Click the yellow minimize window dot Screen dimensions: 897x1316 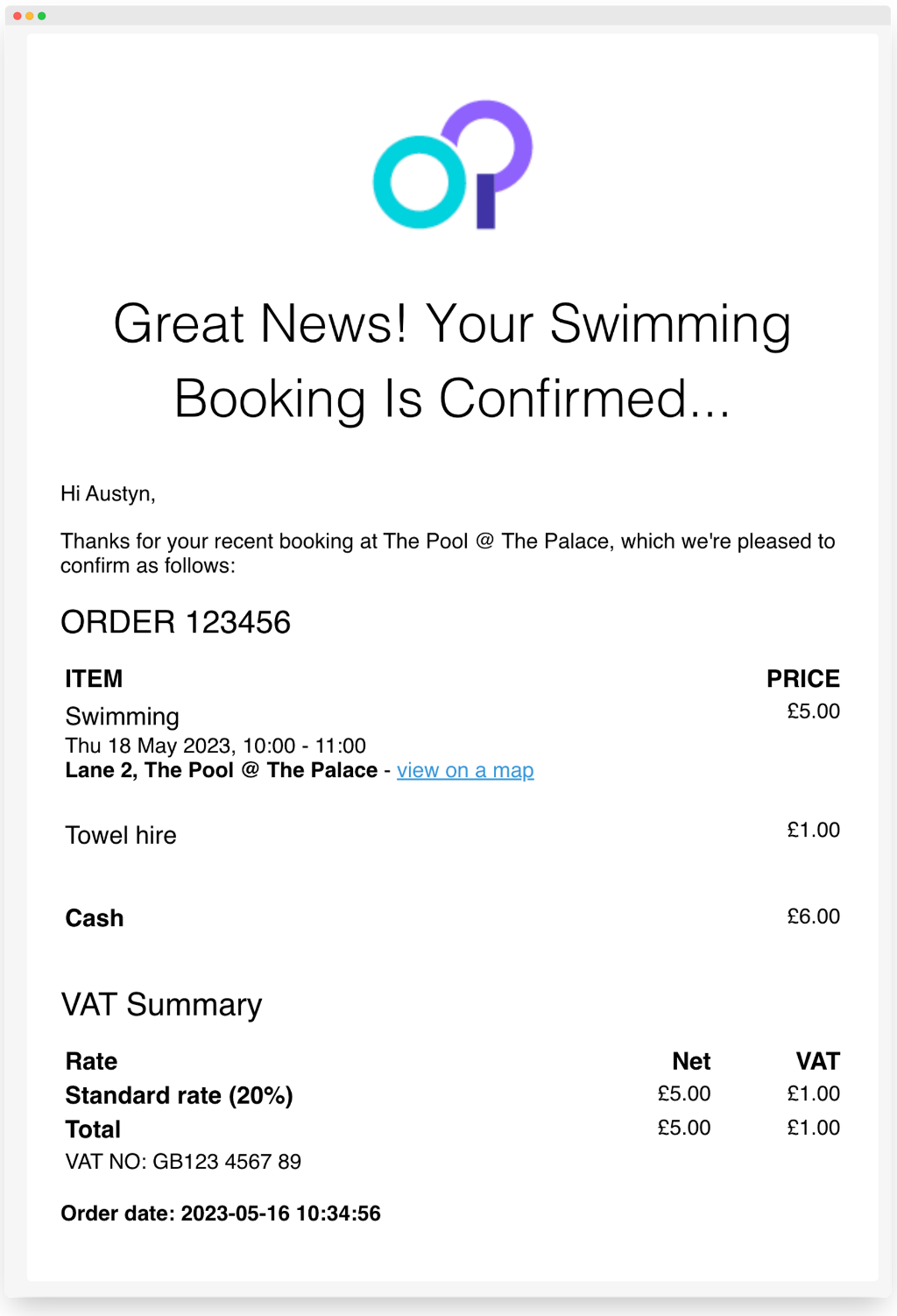click(30, 16)
